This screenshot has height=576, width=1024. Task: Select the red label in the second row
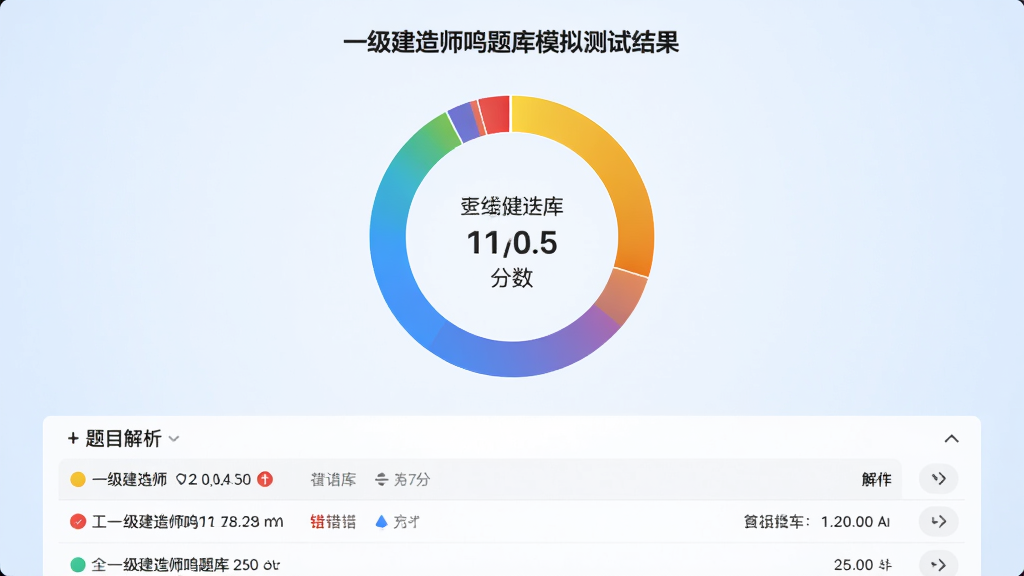click(317, 522)
